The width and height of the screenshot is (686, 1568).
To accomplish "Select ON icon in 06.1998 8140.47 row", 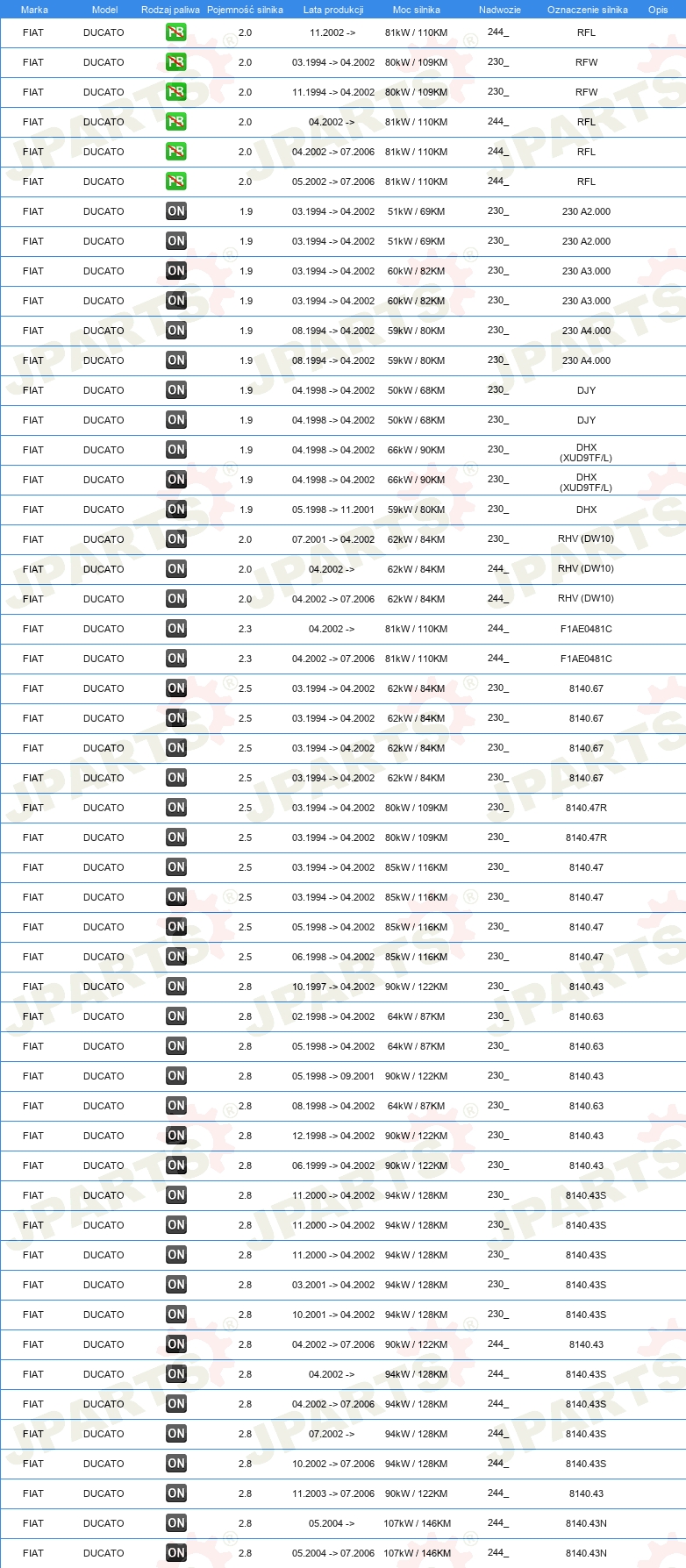I will [x=176, y=957].
